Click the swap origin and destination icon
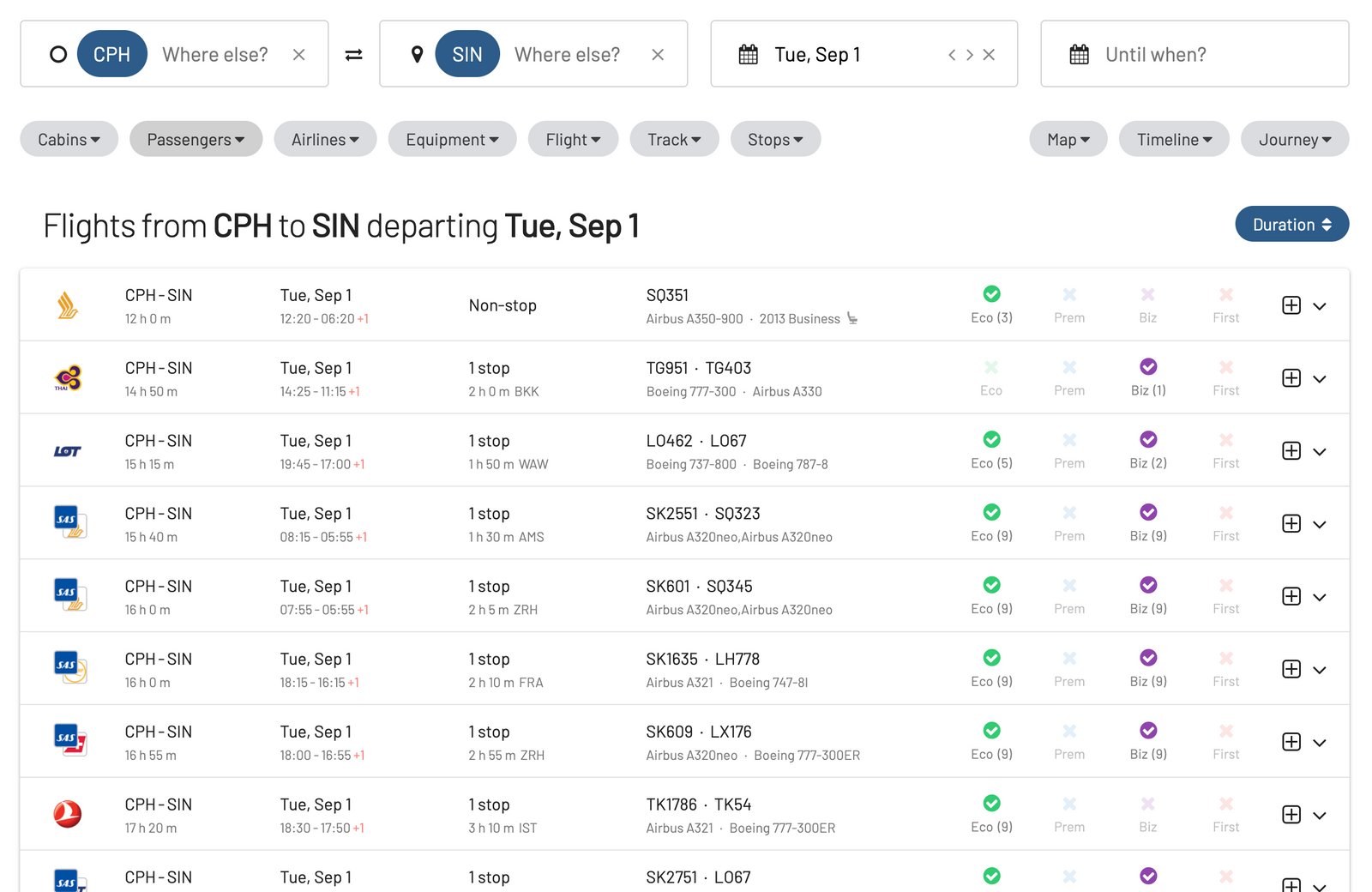The width and height of the screenshot is (1372, 892). [x=355, y=53]
